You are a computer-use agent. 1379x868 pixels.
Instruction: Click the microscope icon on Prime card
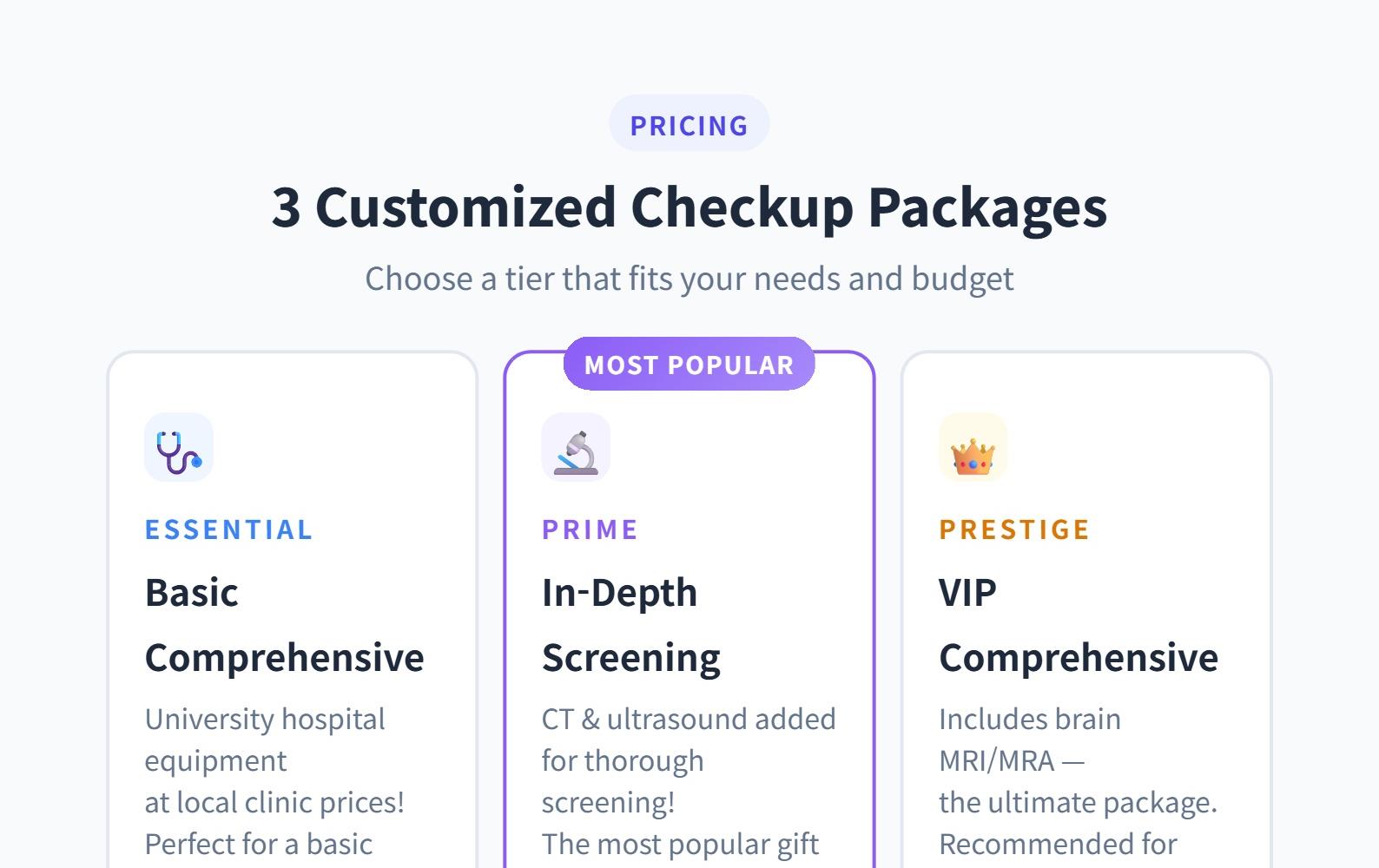coord(576,447)
